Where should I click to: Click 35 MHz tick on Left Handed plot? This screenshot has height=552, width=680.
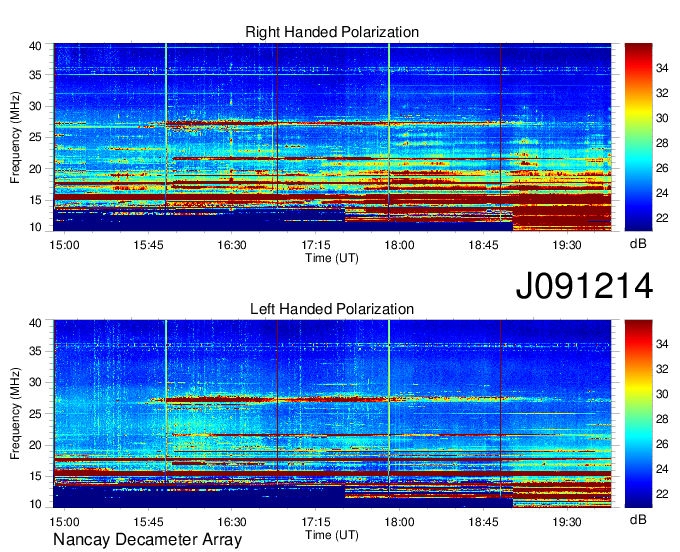point(36,351)
